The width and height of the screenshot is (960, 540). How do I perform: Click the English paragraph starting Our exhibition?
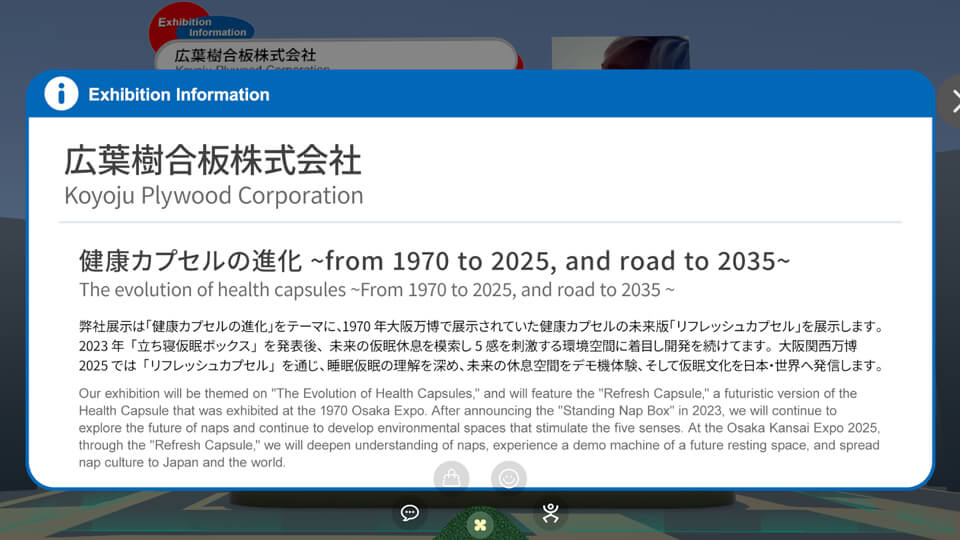pyautogui.click(x=479, y=428)
